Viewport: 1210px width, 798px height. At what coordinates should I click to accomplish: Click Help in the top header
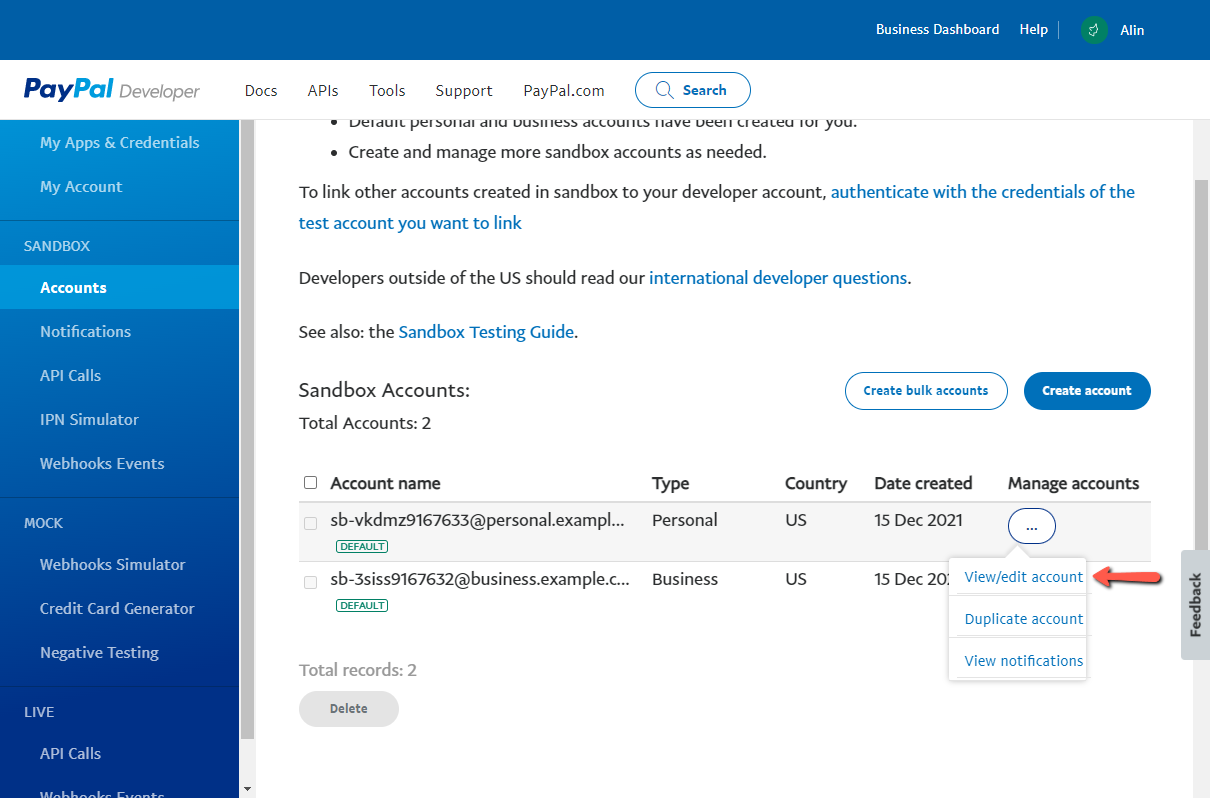pyautogui.click(x=1033, y=30)
